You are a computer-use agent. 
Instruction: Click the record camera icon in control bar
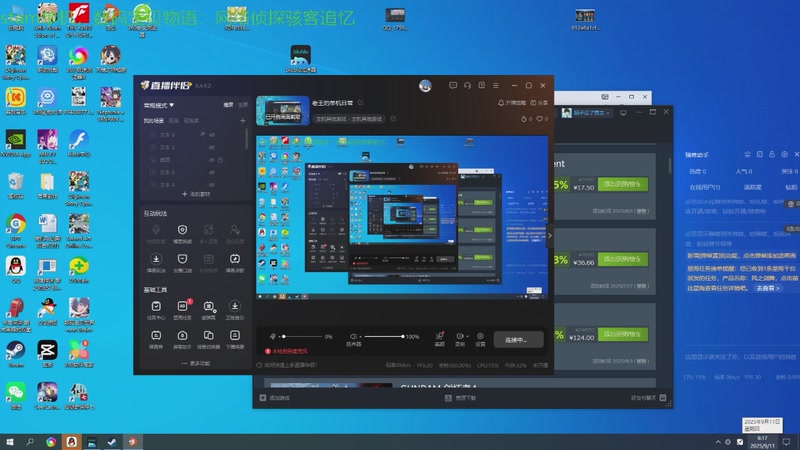[459, 336]
